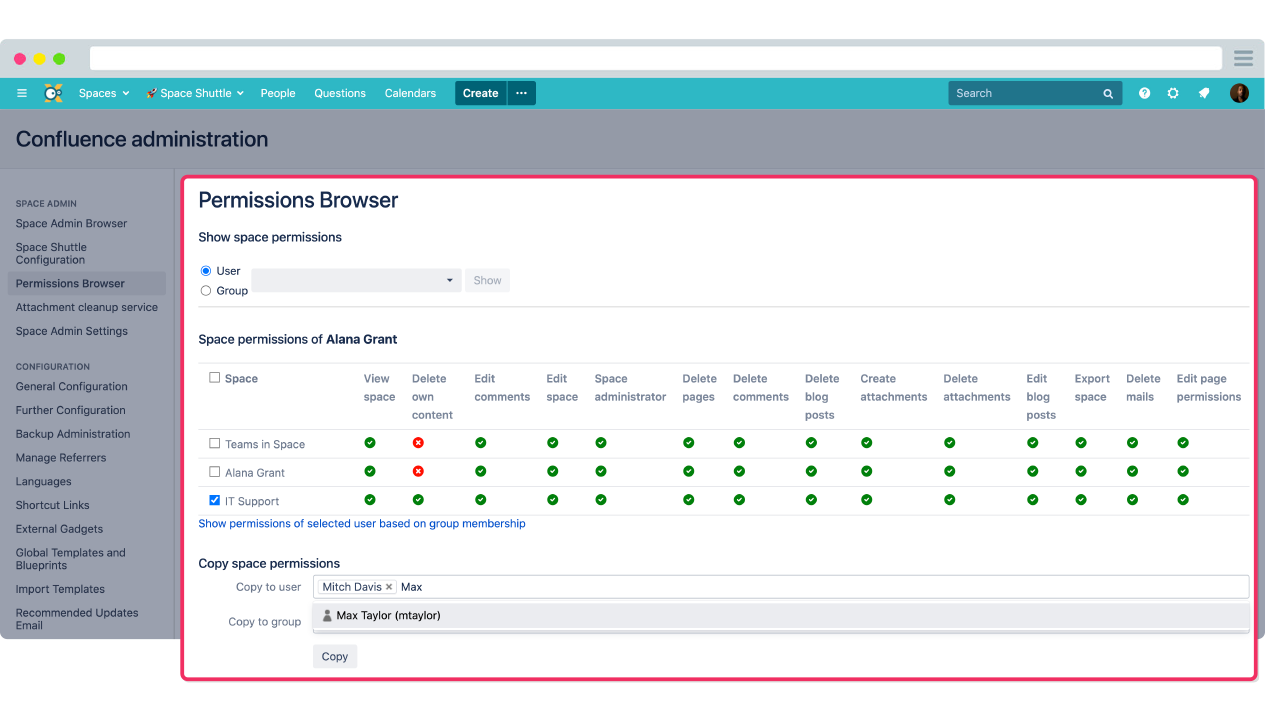This screenshot has height=720, width=1265.
Task: Select Max Taylor (mtaylor) suggestion
Action: pyautogui.click(x=388, y=616)
